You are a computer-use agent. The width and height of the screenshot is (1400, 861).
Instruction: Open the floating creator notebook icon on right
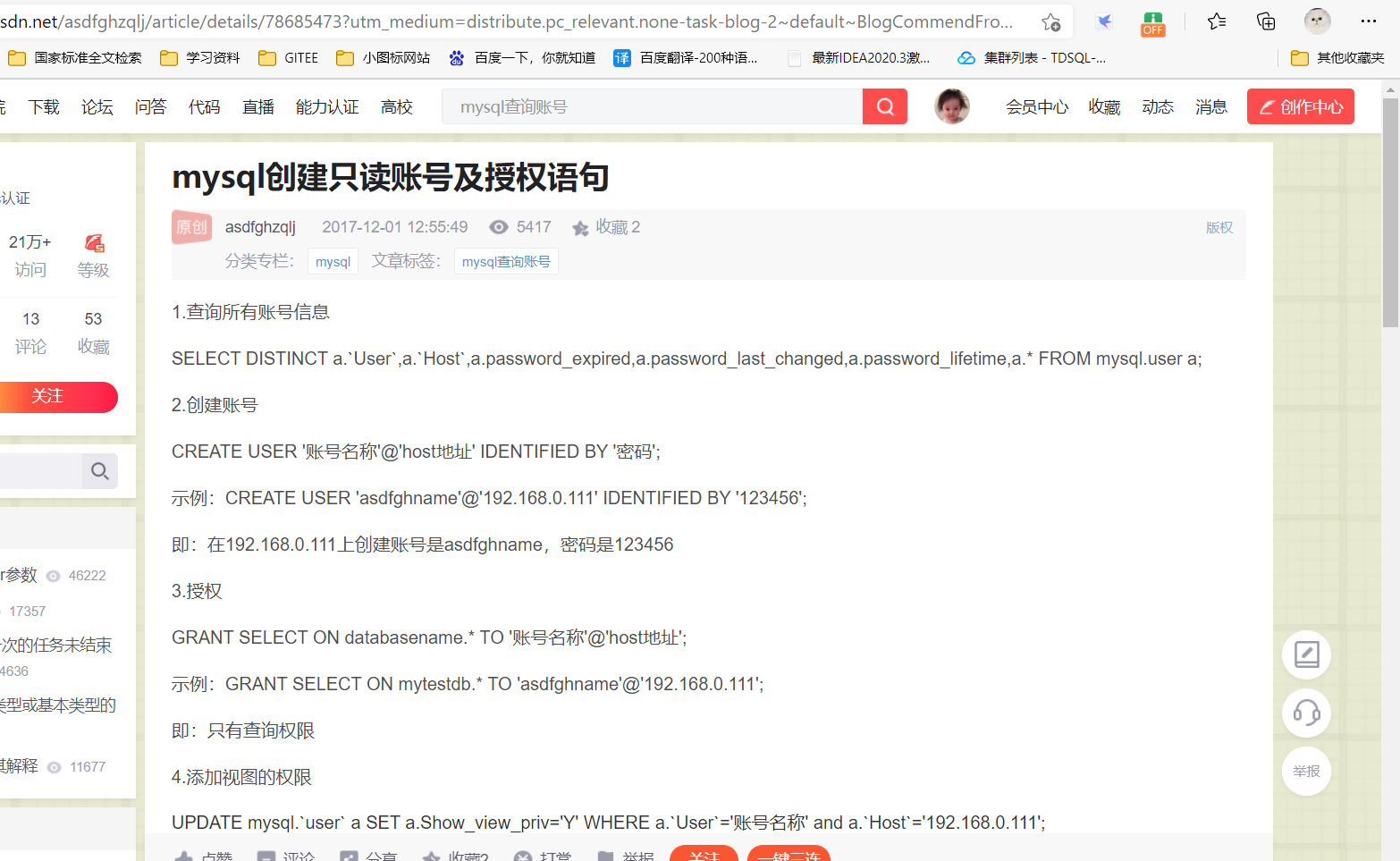click(x=1306, y=654)
